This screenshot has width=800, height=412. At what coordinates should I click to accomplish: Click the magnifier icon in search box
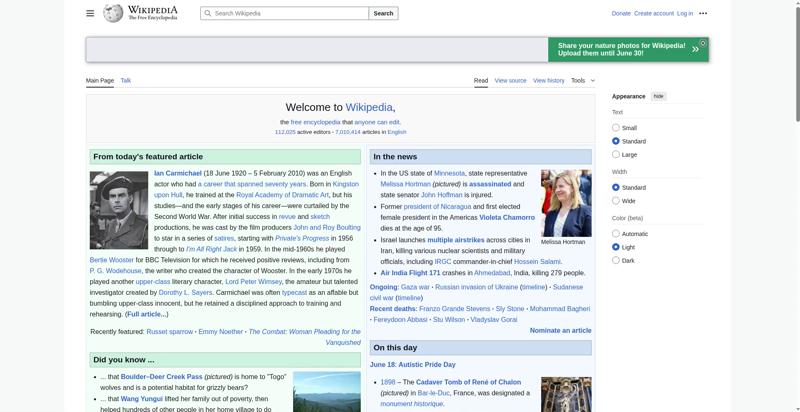coord(208,13)
